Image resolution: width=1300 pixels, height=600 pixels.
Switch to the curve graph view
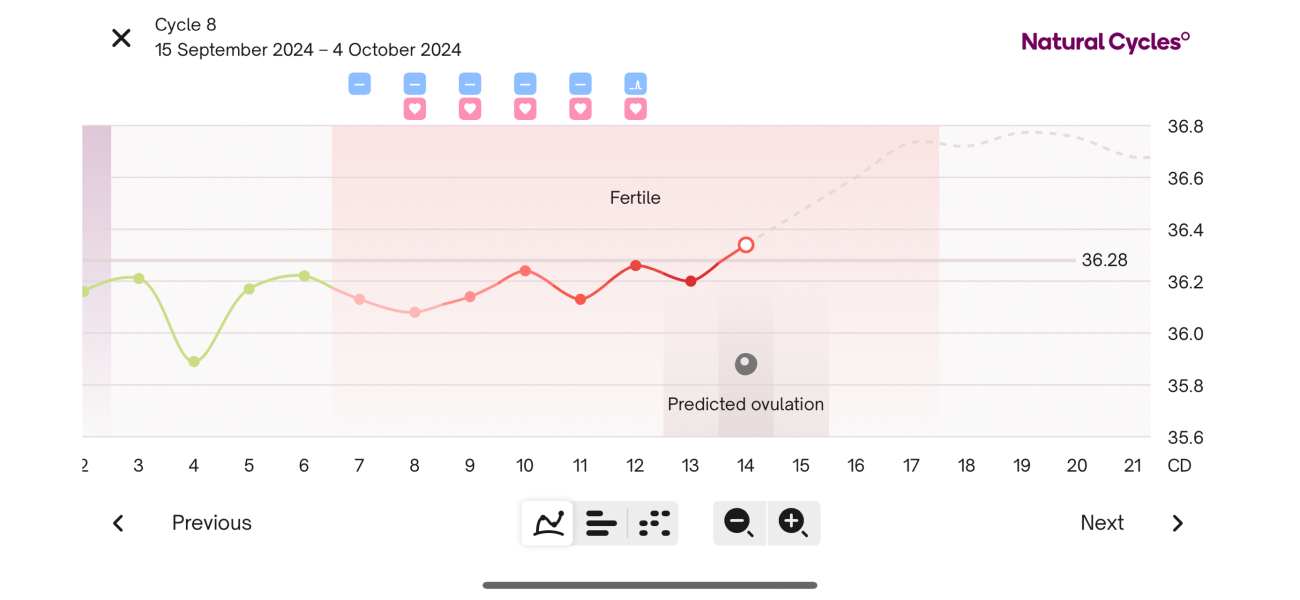coord(547,523)
